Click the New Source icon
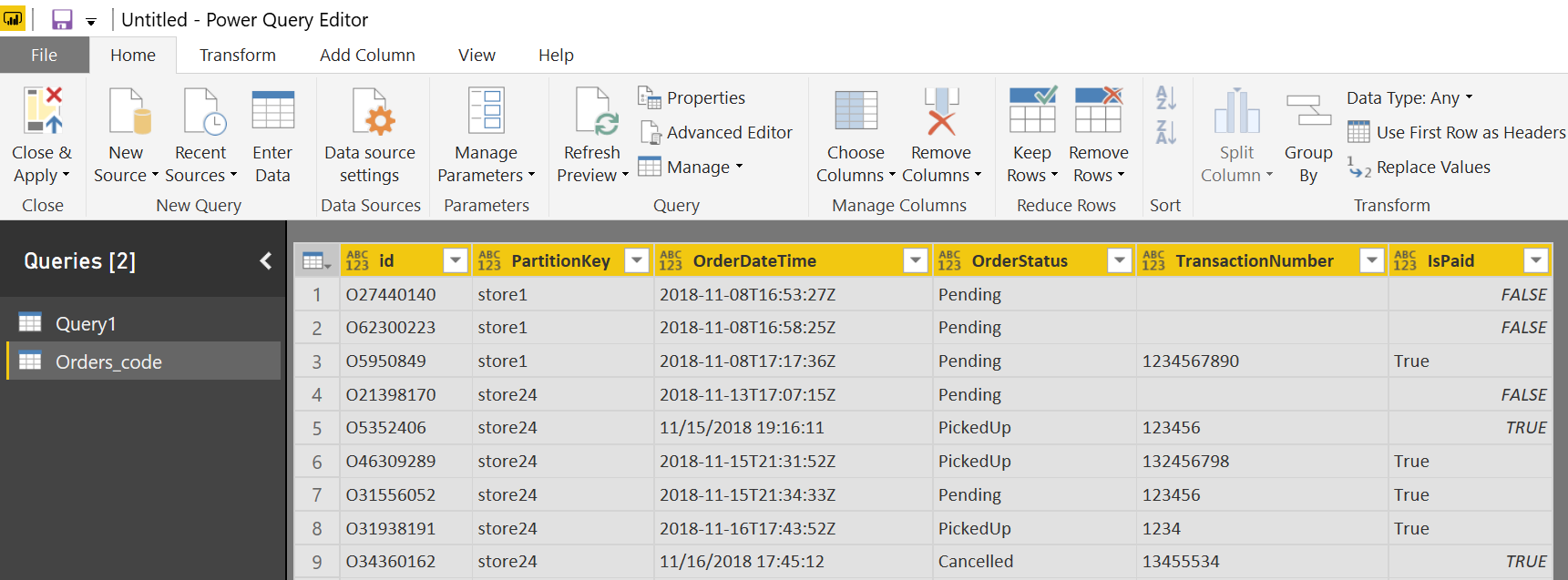The image size is (1568, 580). tap(128, 110)
